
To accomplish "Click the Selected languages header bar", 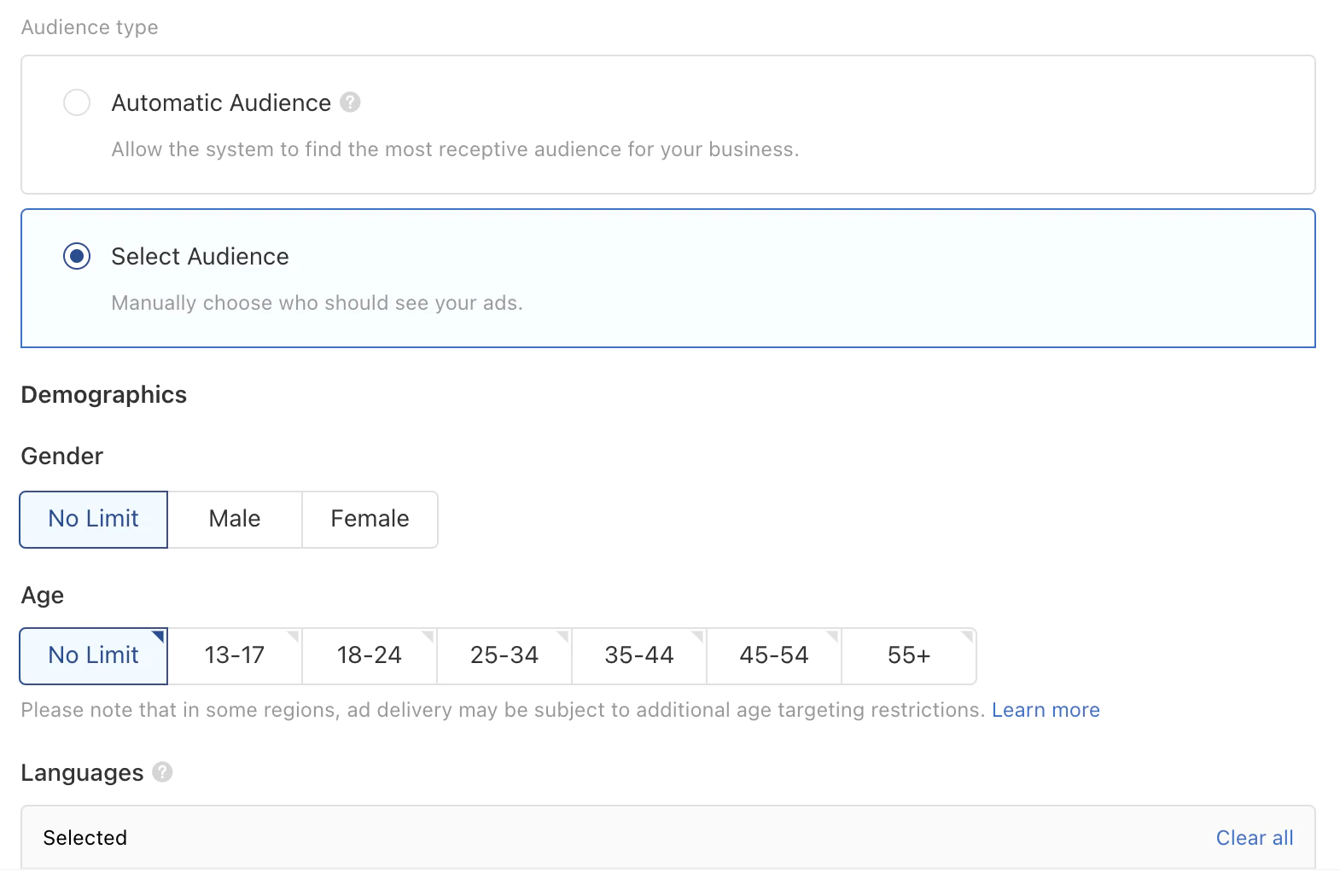I will coord(597,838).
